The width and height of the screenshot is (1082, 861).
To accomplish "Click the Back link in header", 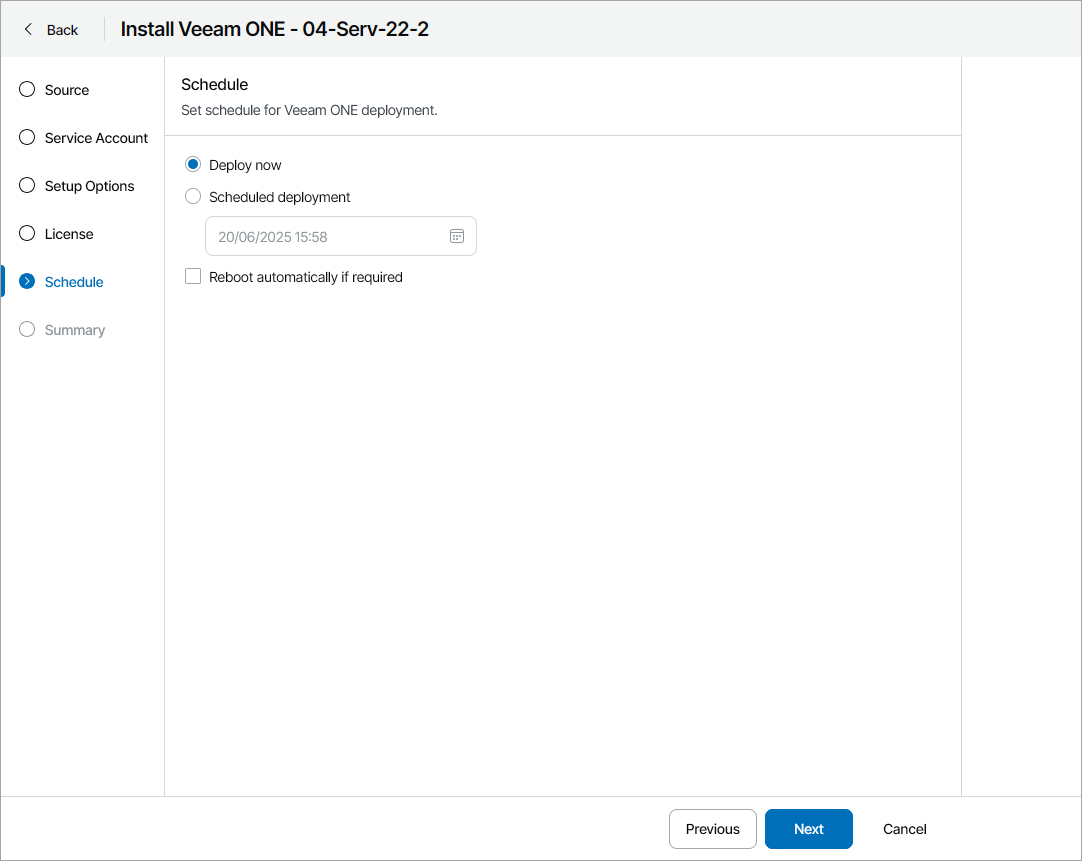I will coord(62,30).
